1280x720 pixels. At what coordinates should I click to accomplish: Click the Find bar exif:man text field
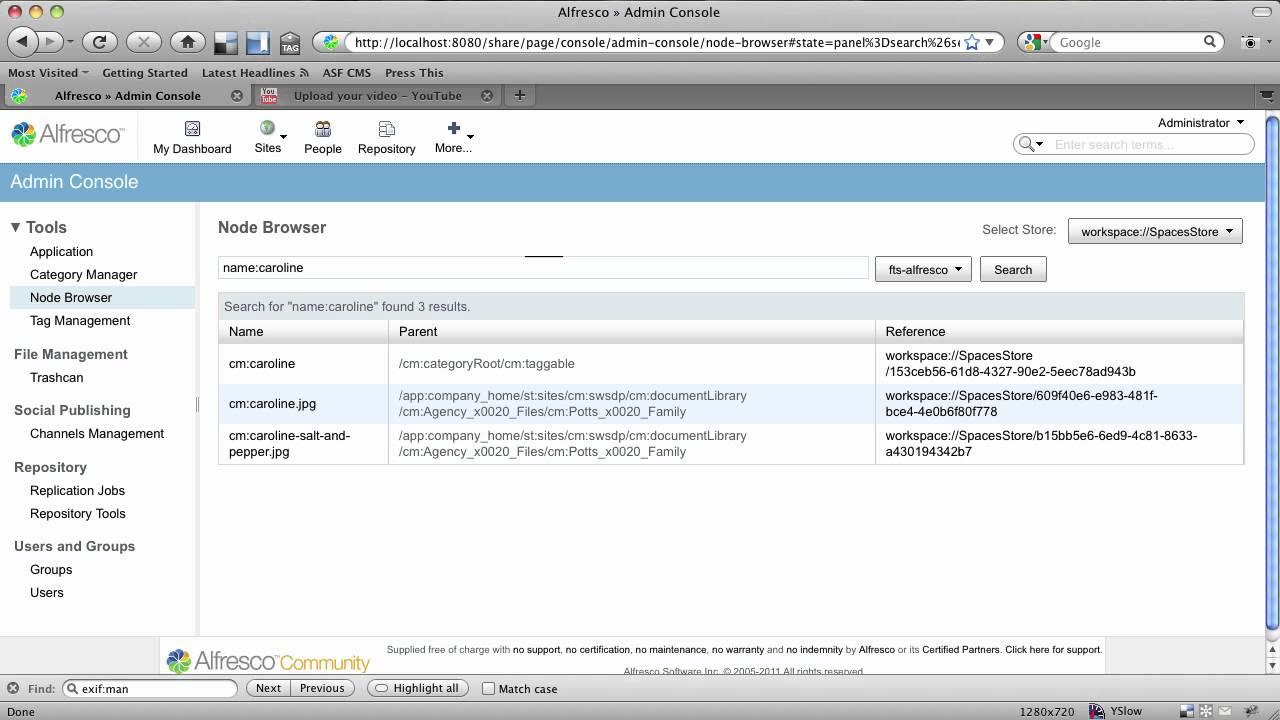[x=150, y=688]
